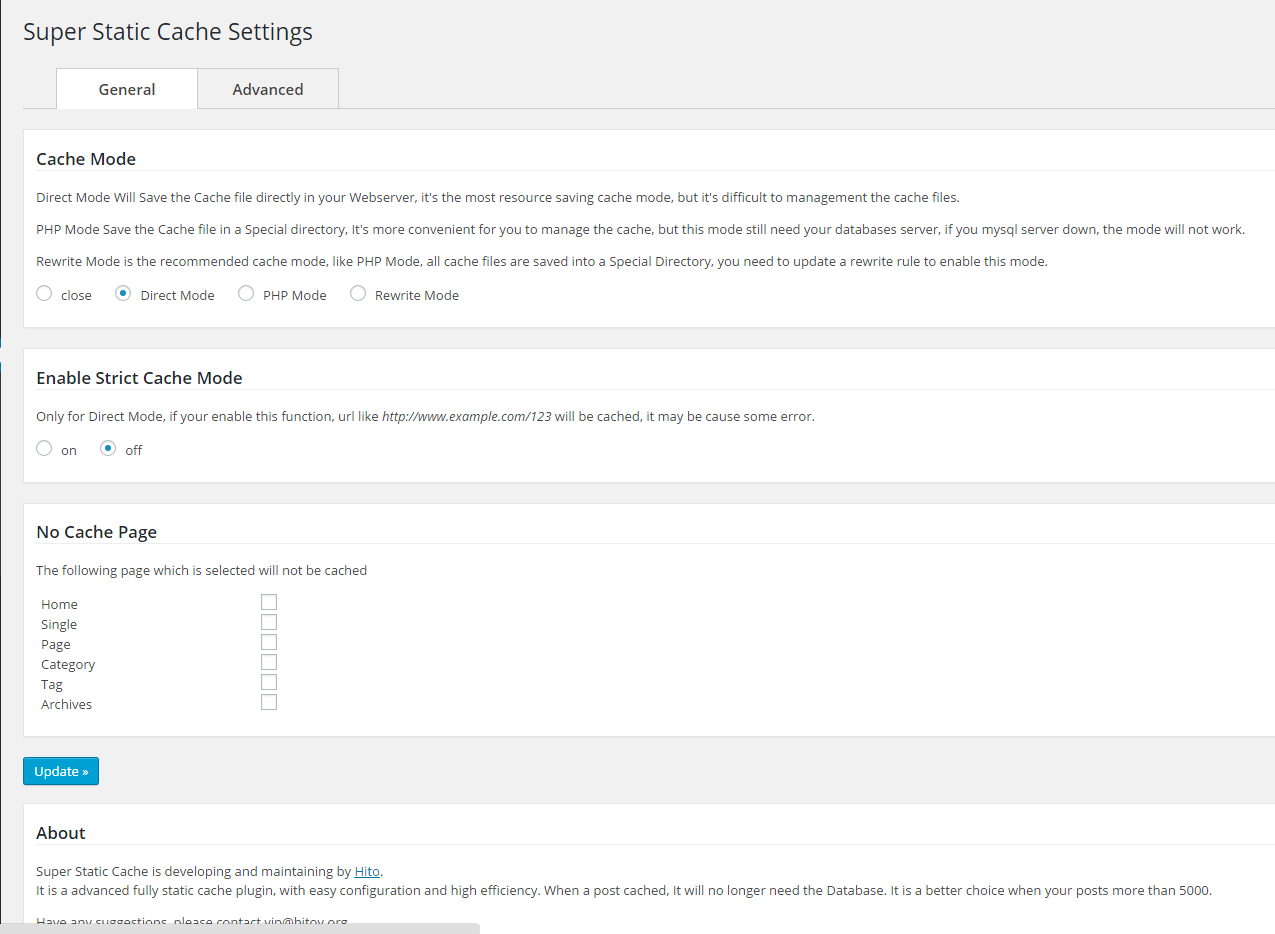Check the Archives no-cache checkbox
The image size is (1275, 934).
269,702
